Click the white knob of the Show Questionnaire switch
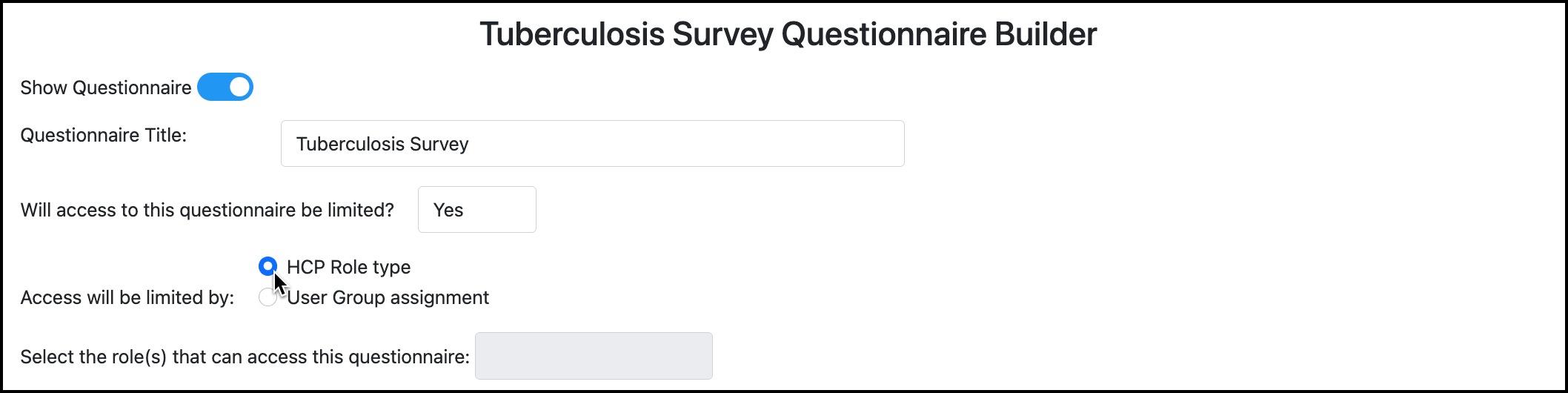Viewport: 1568px width, 393px height. point(239,87)
